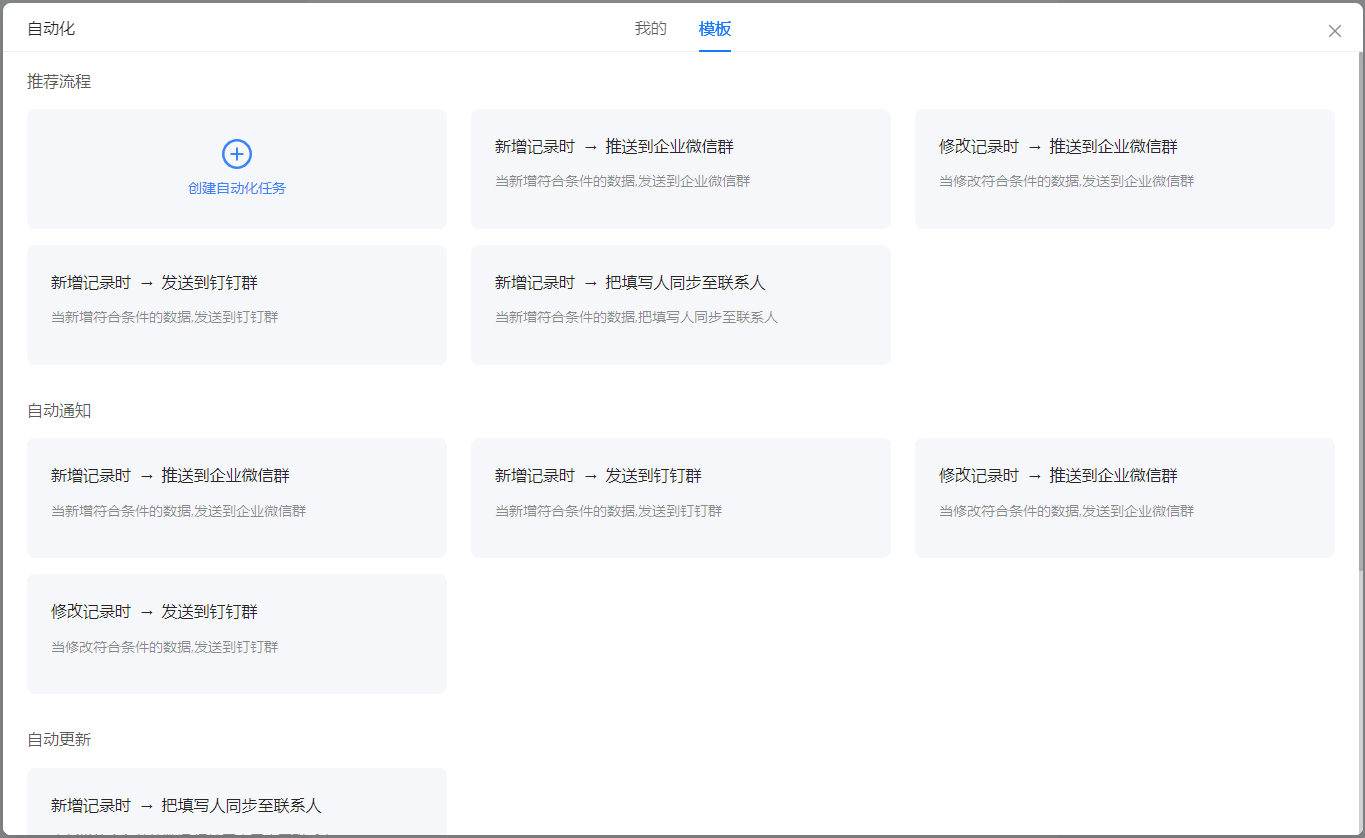Click the 创建自动化任务 label
1365x838 pixels.
[x=237, y=188]
